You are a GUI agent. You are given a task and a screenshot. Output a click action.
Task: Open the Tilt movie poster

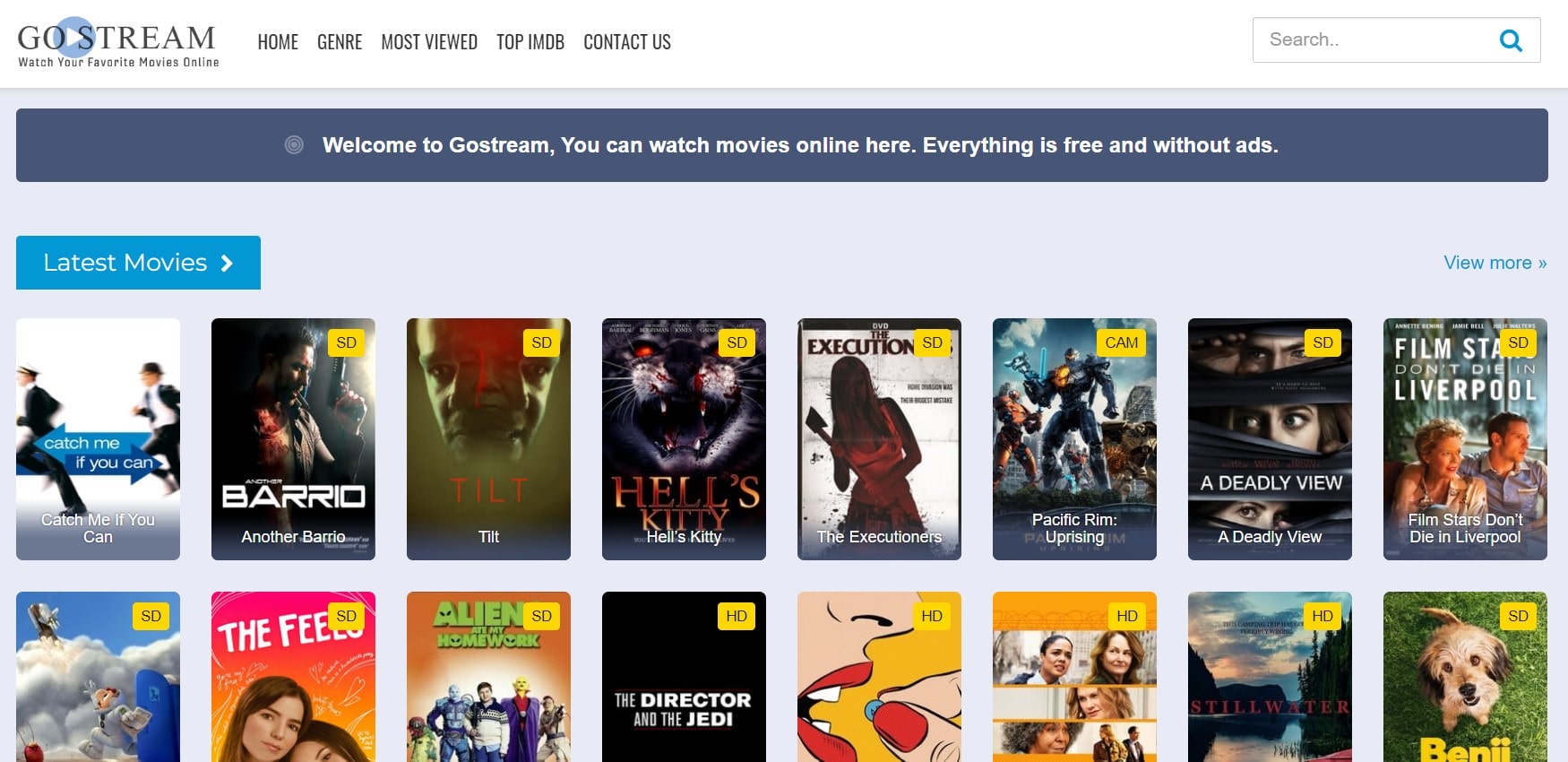coord(488,439)
